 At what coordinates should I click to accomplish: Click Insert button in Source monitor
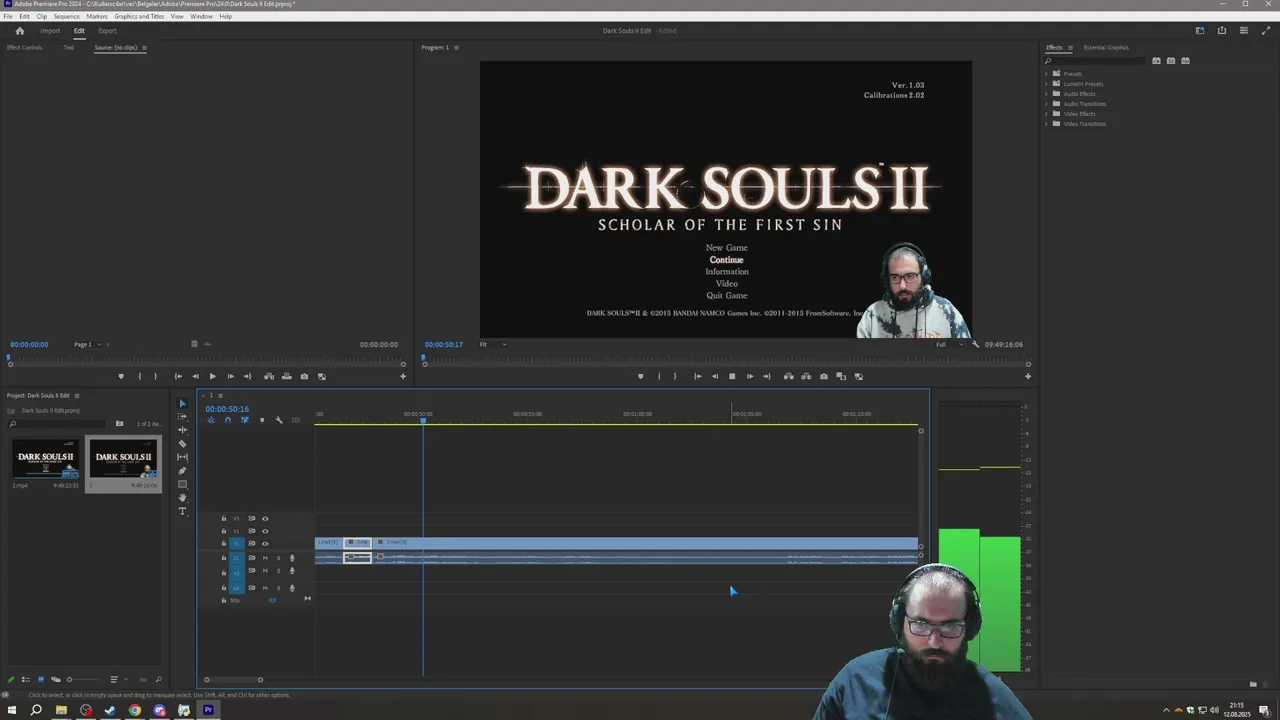point(269,376)
